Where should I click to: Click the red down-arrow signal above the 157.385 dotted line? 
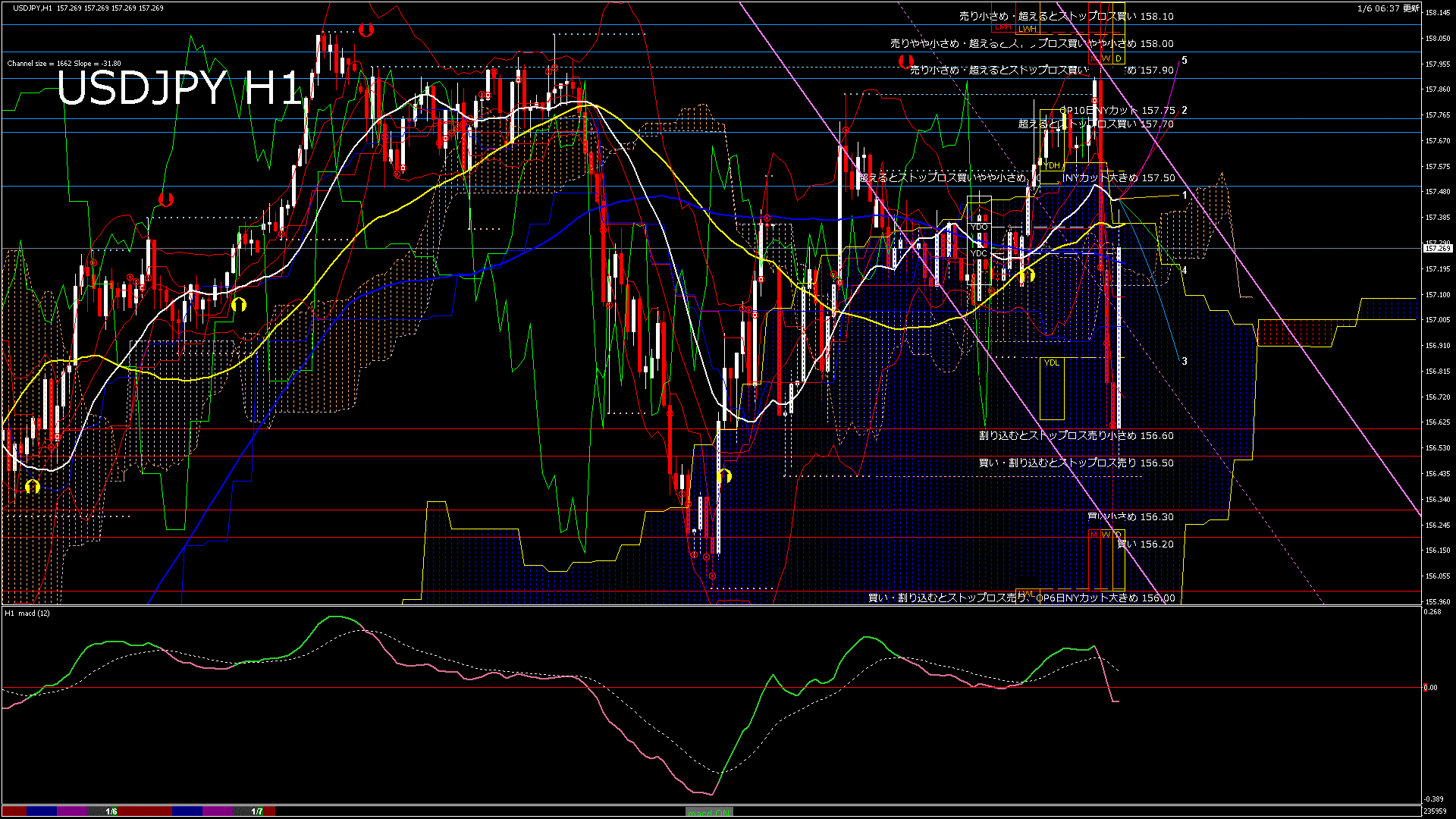click(x=166, y=200)
